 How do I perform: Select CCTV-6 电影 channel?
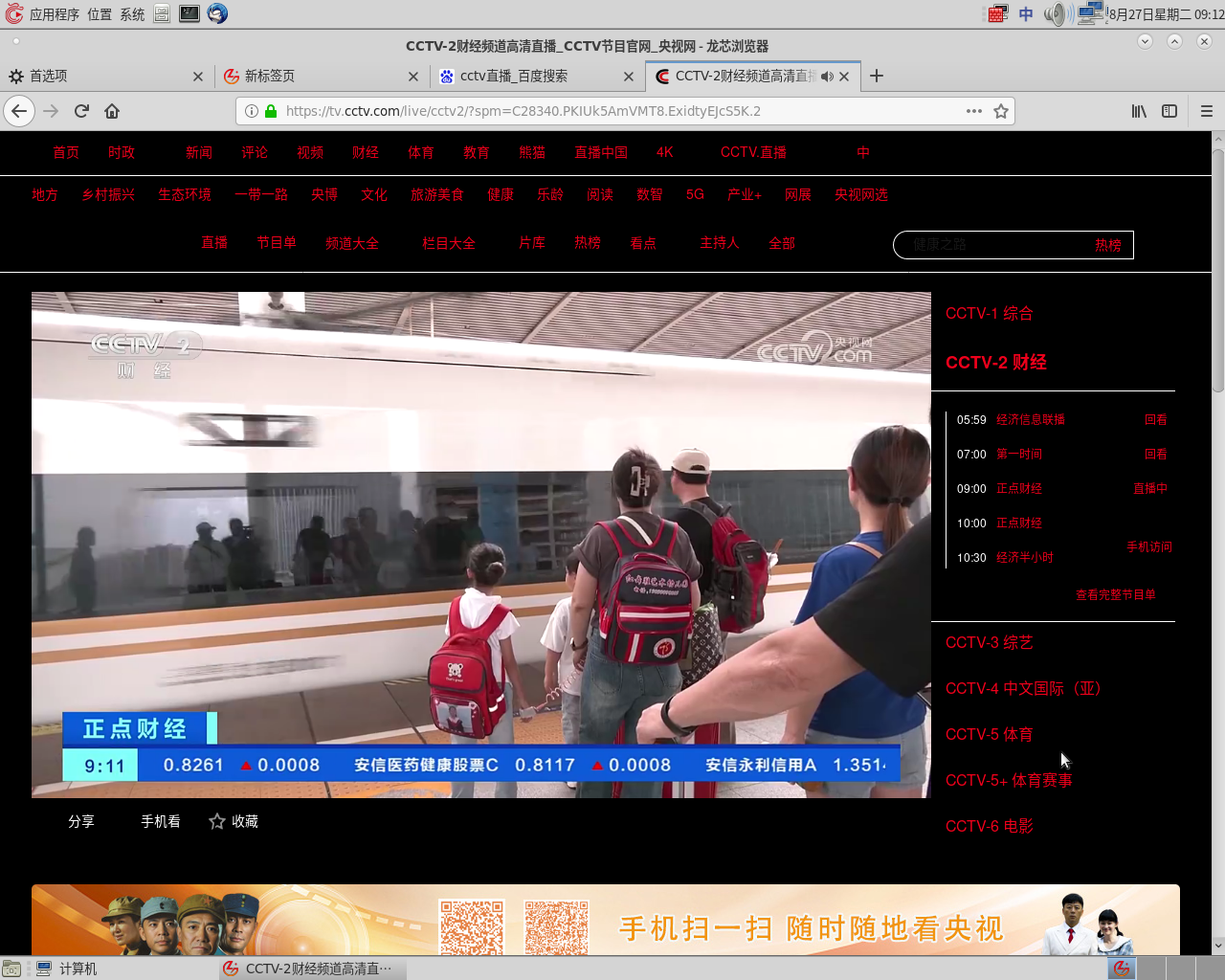coord(990,827)
